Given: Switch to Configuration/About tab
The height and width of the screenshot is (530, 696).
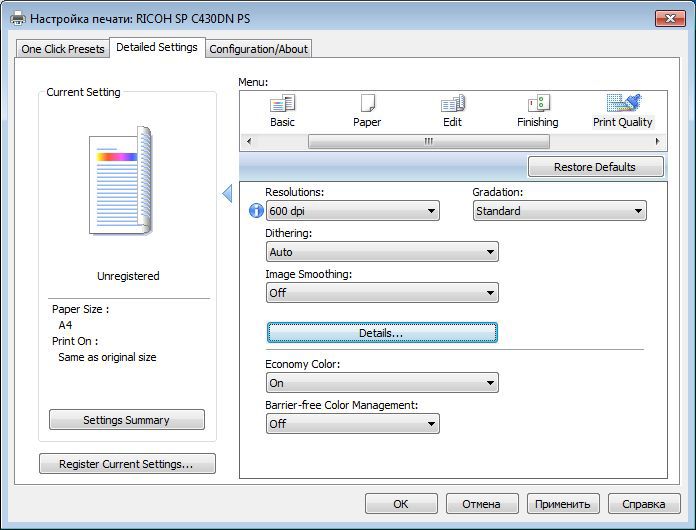Looking at the screenshot, I should point(259,49).
